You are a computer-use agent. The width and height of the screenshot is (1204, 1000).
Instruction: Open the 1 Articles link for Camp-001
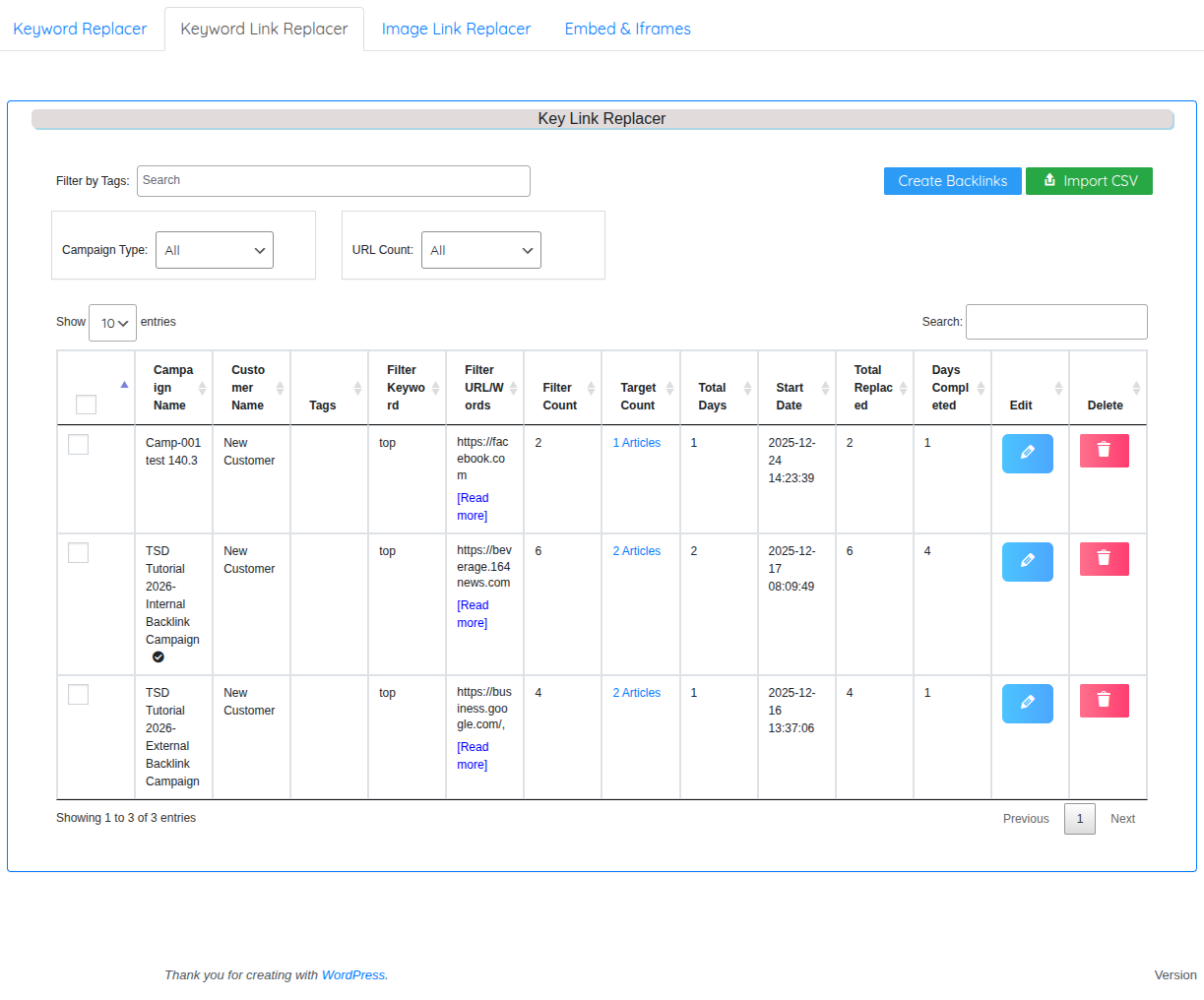point(636,443)
